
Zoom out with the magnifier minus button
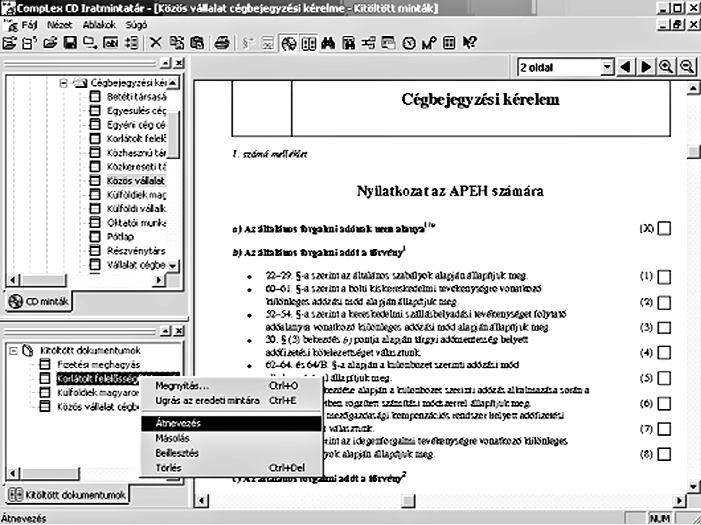click(687, 67)
